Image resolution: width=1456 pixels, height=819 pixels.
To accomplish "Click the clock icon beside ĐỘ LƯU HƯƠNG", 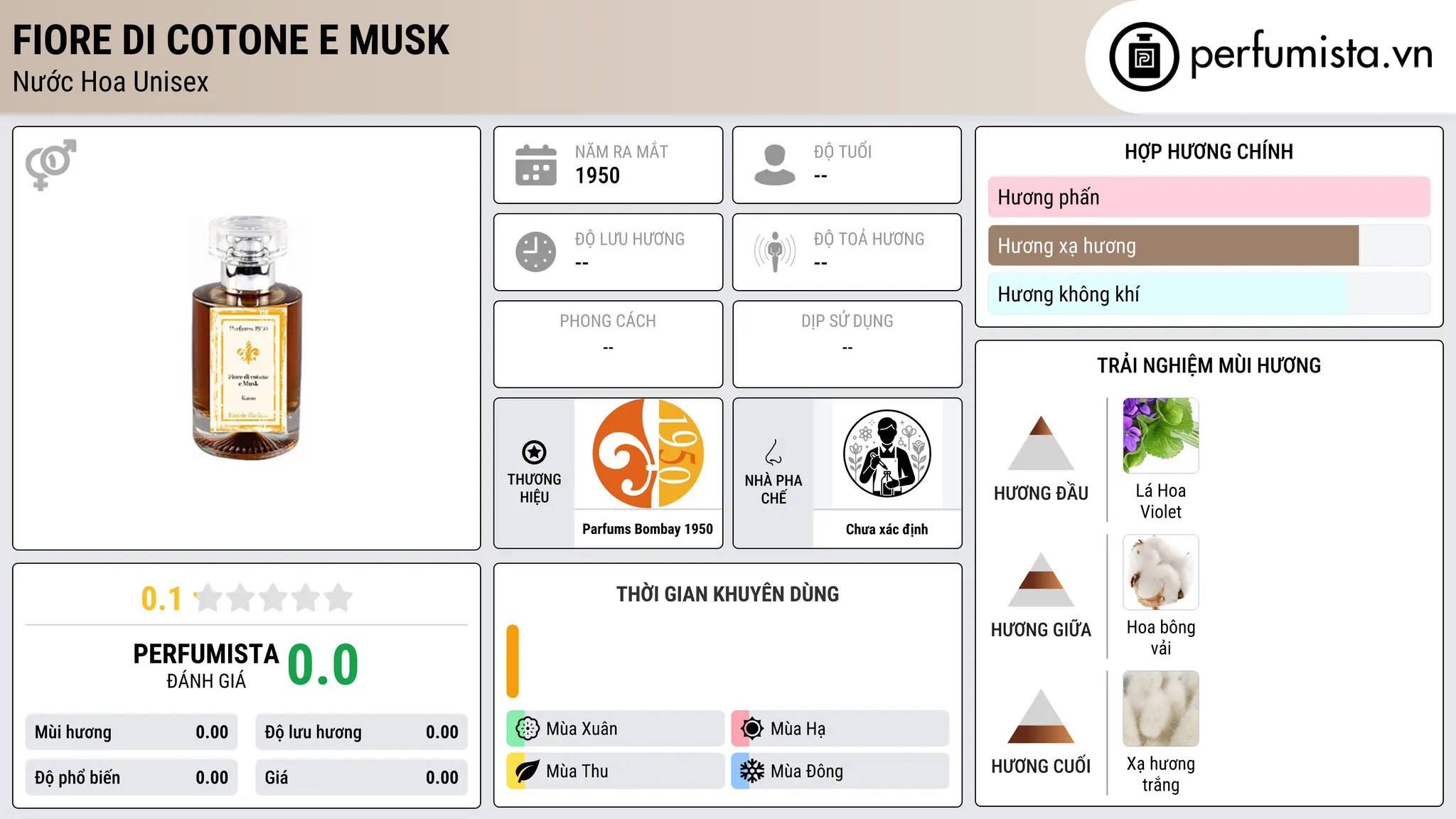I will [x=536, y=252].
